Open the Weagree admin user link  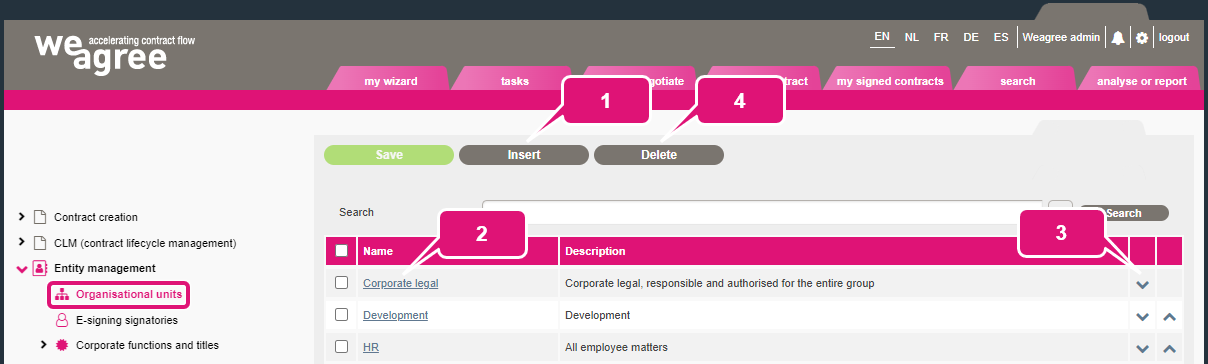1061,37
